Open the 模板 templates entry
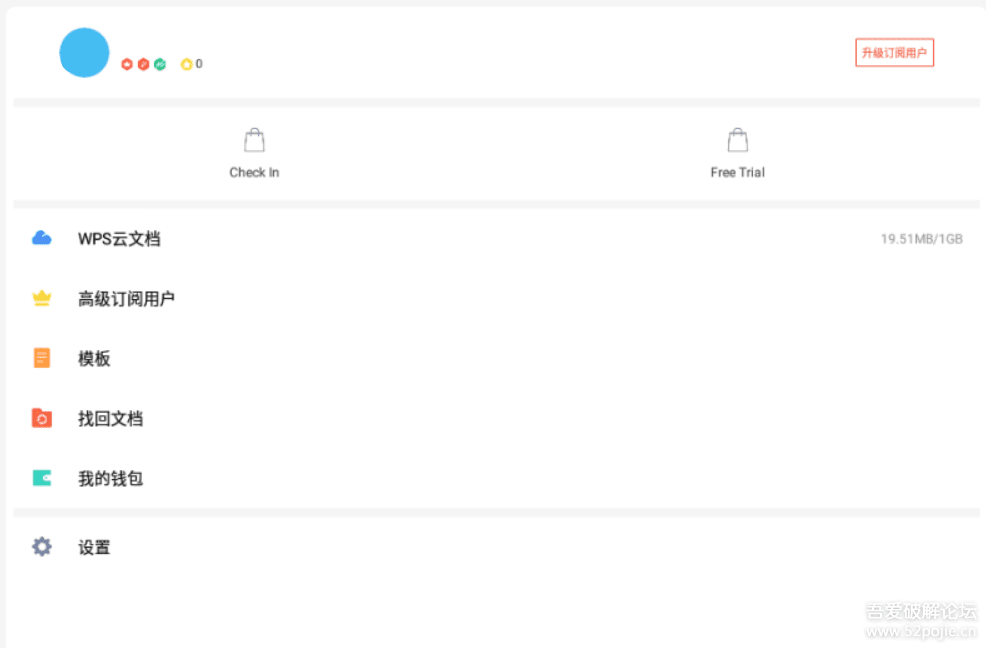This screenshot has height=648, width=986. (94, 359)
